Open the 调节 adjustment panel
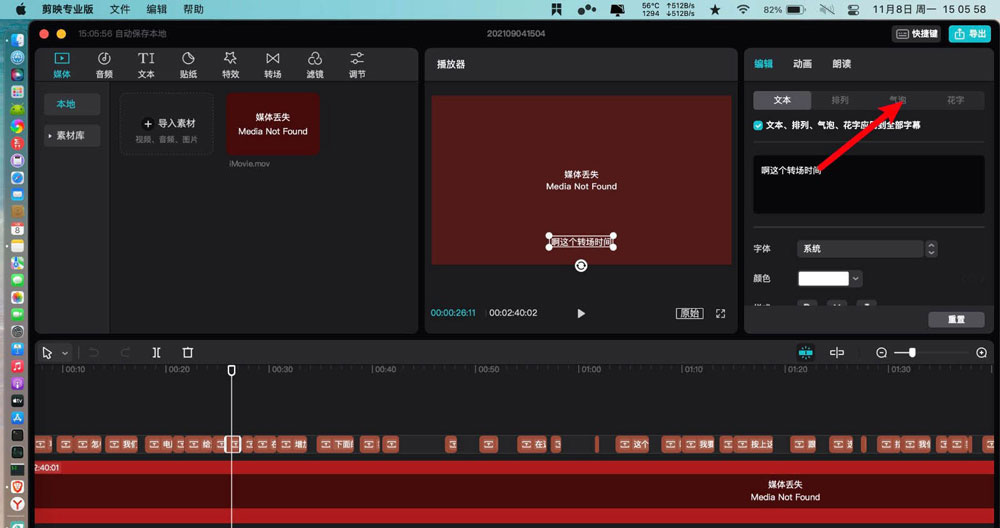Image resolution: width=1000 pixels, height=528 pixels. click(x=357, y=65)
